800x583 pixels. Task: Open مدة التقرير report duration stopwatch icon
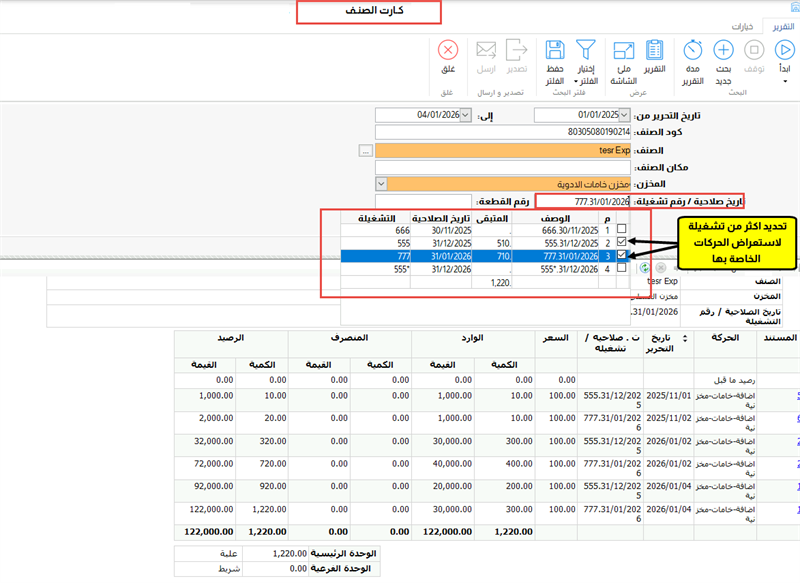point(692,49)
